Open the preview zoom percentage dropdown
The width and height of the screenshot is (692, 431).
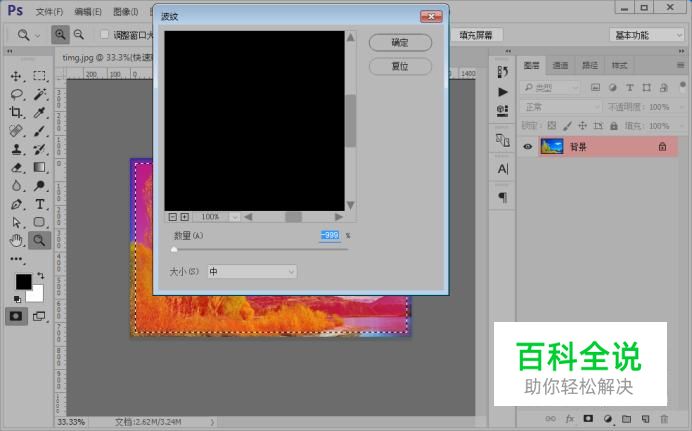pos(235,217)
